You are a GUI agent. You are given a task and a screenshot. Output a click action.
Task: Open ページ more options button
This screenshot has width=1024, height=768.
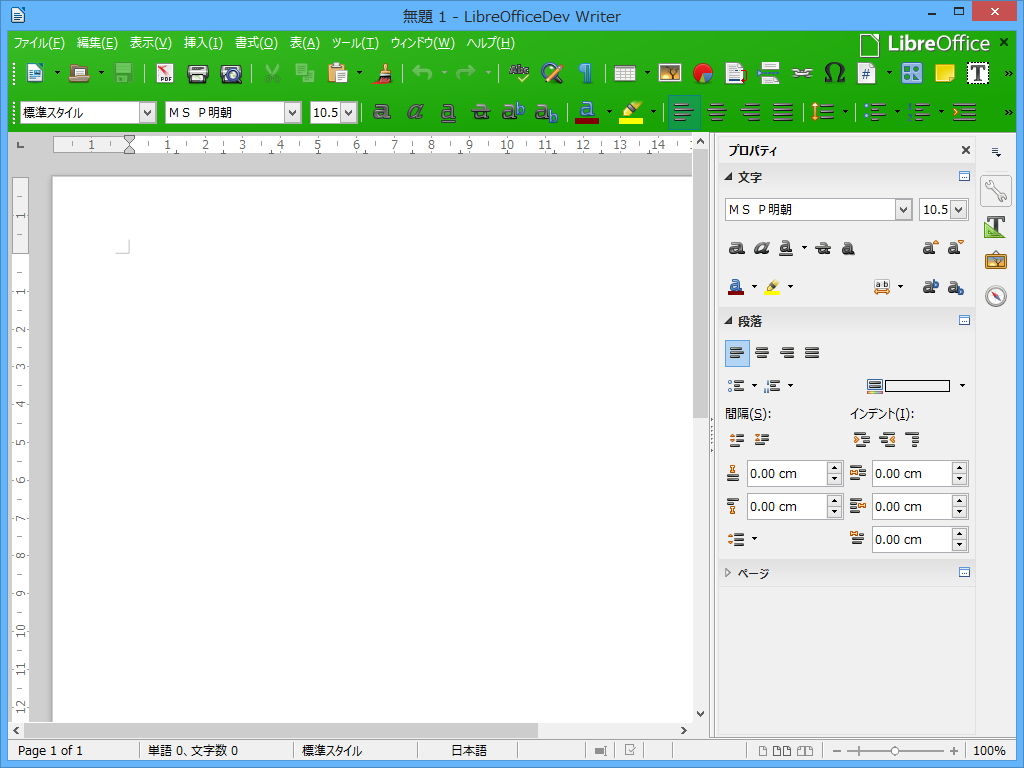964,573
